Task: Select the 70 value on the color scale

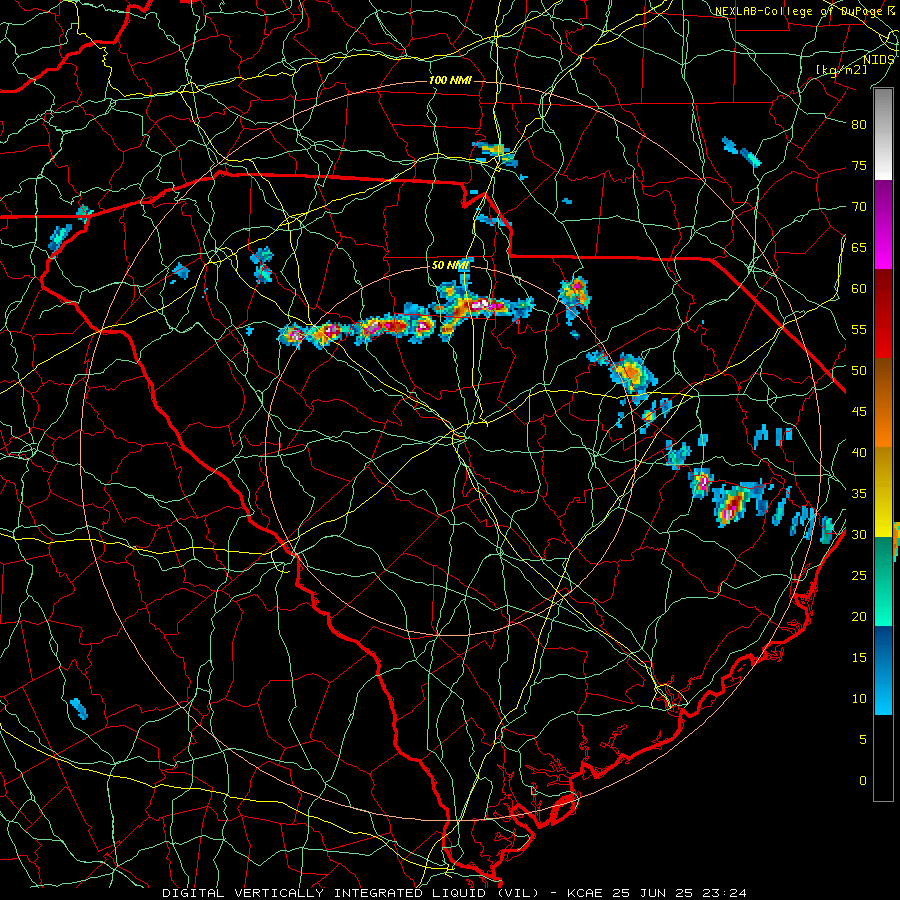Action: (859, 207)
